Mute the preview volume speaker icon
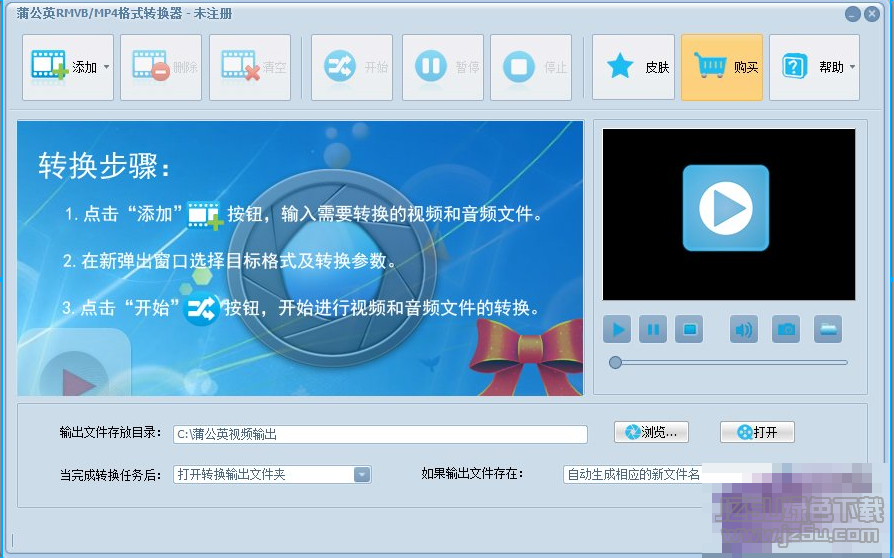The image size is (894, 558). pos(743,329)
